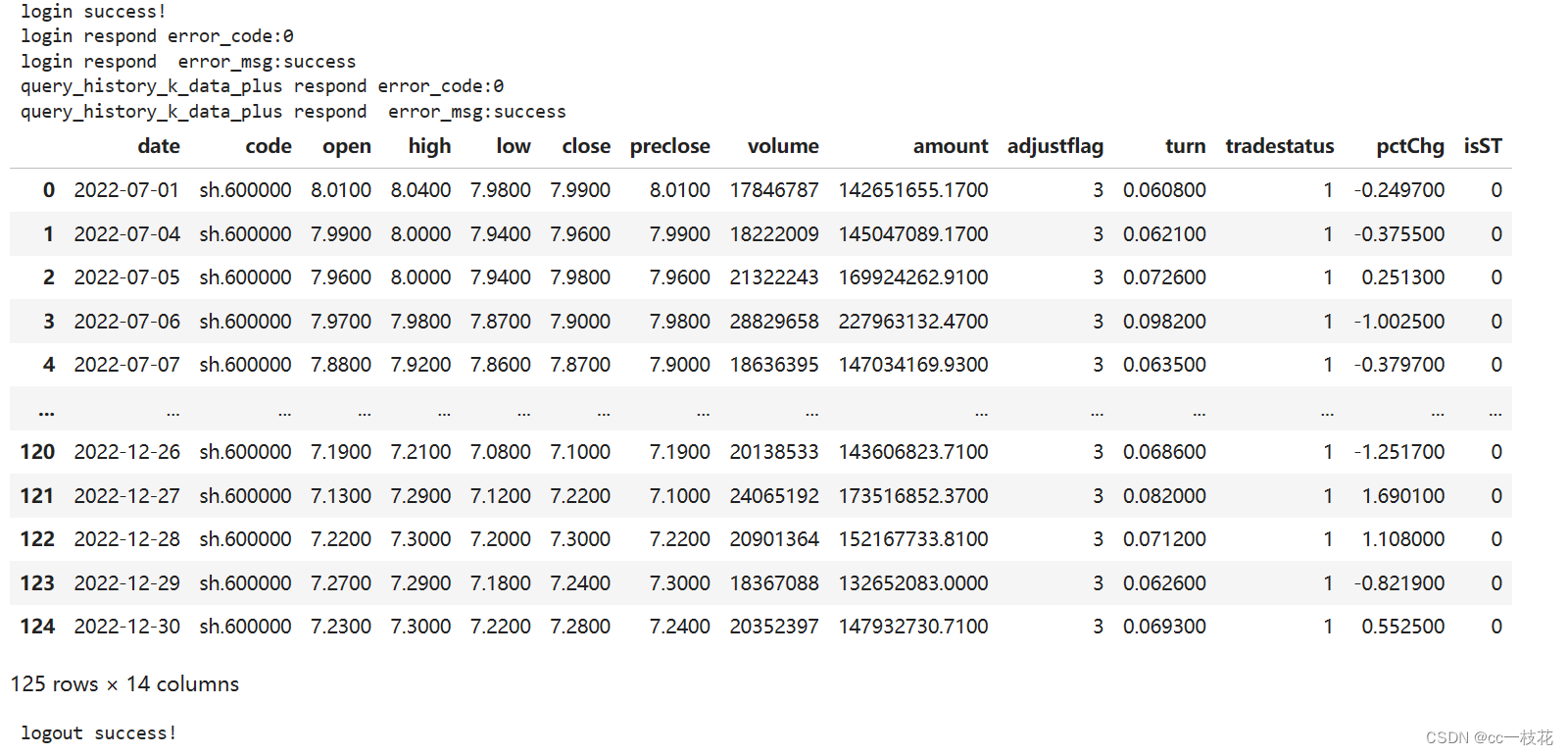The image size is (1568, 755).
Task: Click turn value 0.069300
Action: [1164, 627]
